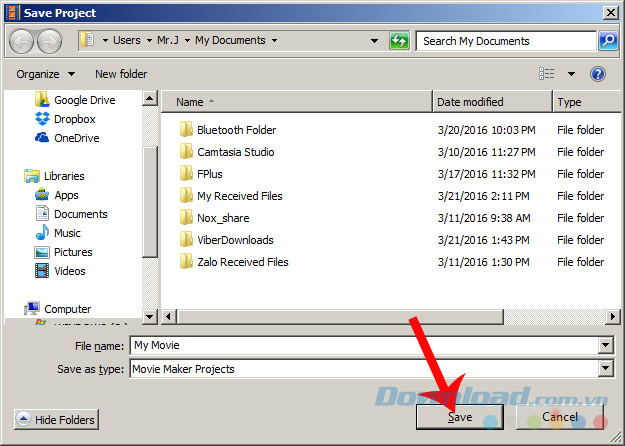
Task: Open the Help question mark icon
Action: coord(597,74)
